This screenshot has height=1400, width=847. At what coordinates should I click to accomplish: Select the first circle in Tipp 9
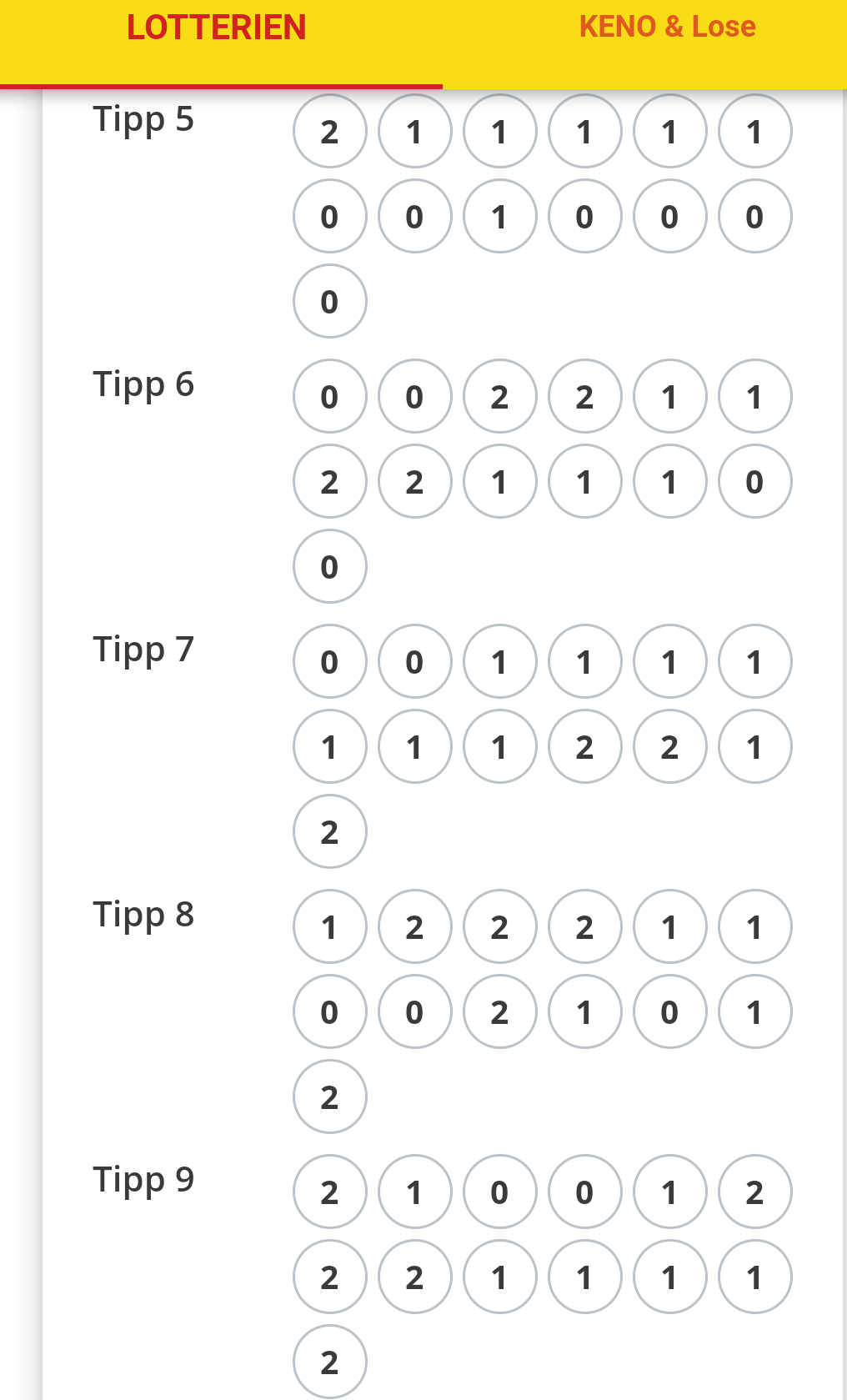pyautogui.click(x=330, y=1192)
